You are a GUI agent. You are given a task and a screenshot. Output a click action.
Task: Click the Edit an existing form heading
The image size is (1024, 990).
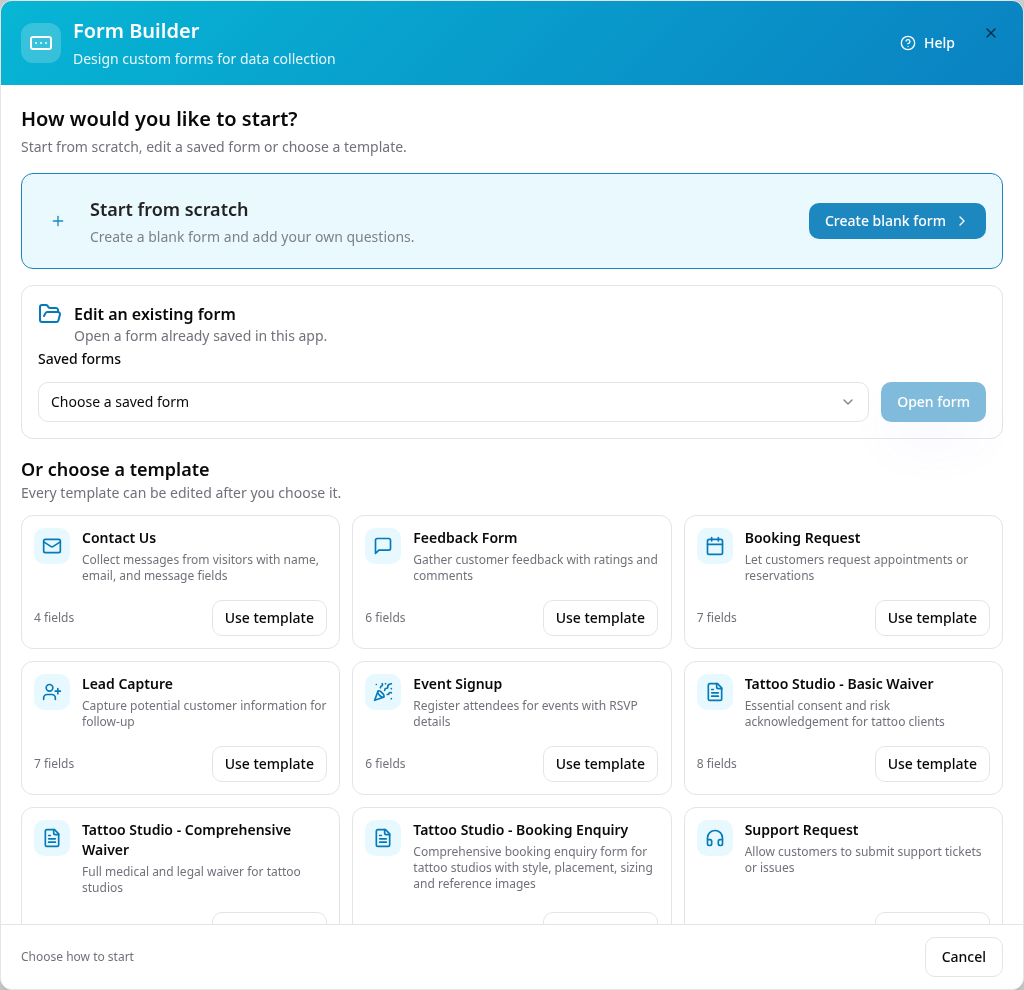(155, 314)
